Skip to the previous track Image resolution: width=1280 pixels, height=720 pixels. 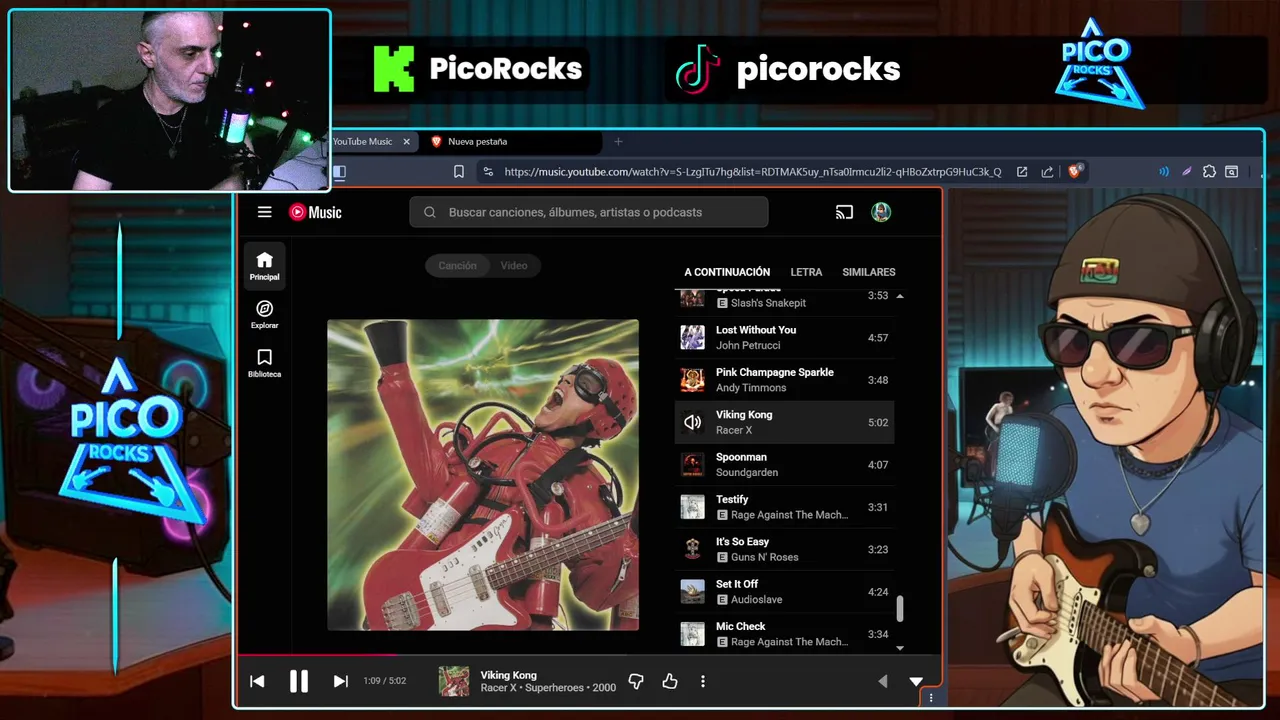tap(257, 681)
